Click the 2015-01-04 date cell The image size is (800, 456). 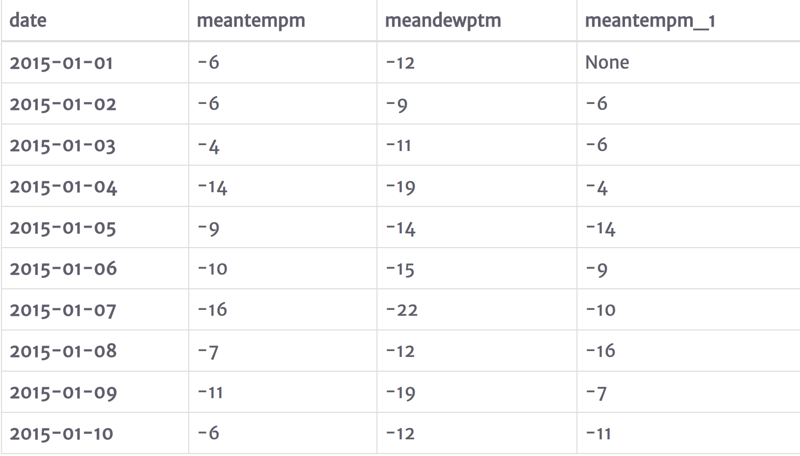click(62, 186)
